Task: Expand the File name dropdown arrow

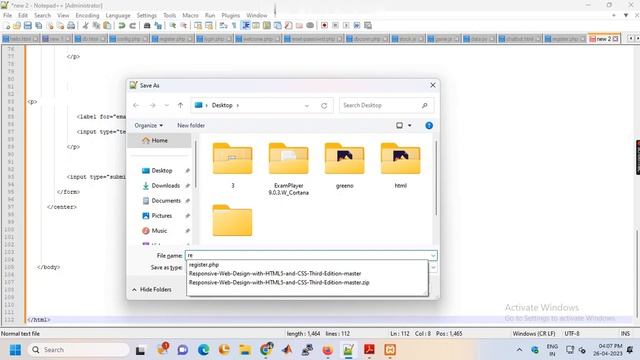Action: (x=433, y=256)
